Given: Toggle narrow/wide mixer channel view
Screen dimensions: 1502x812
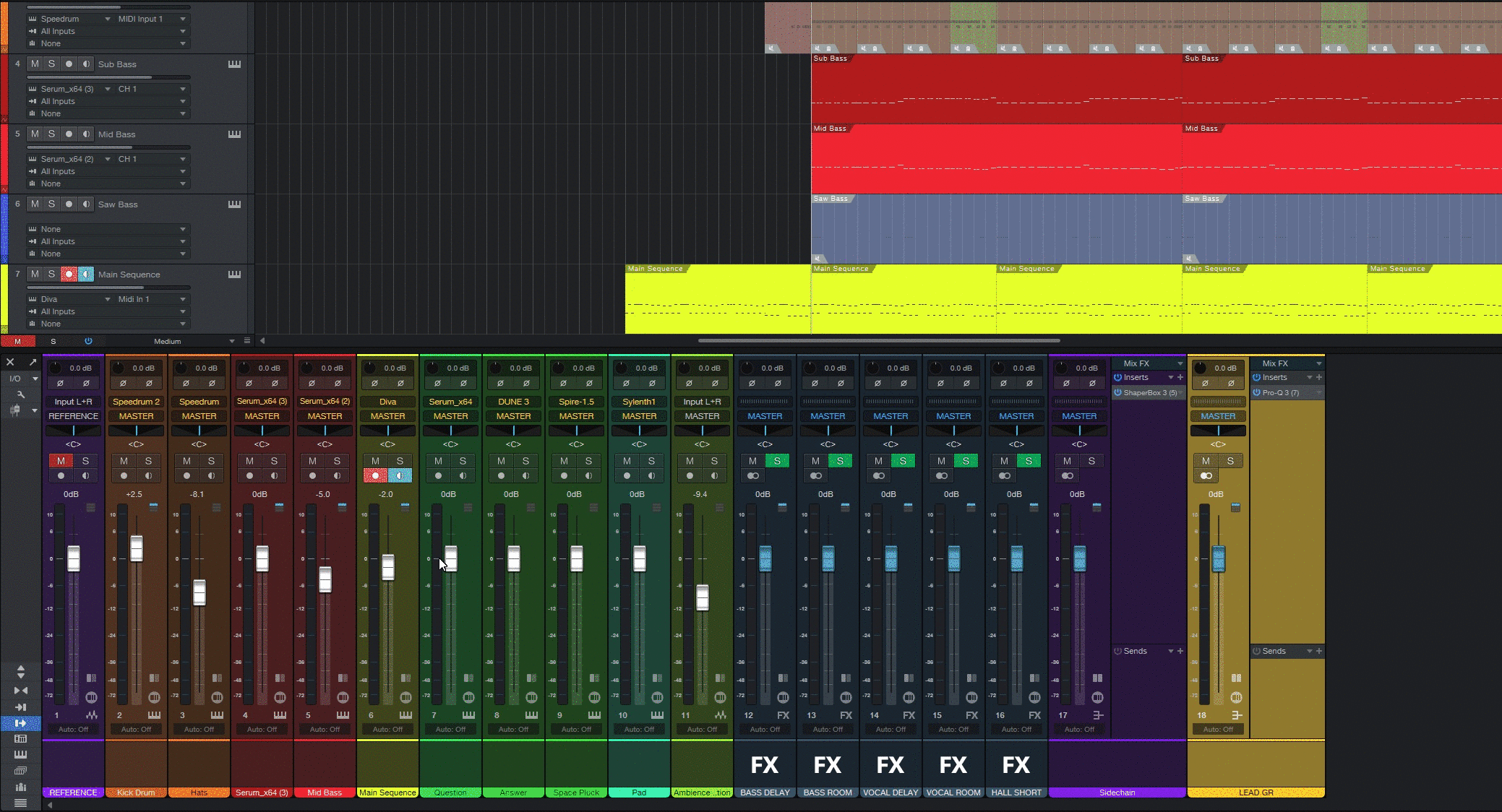Looking at the screenshot, I should pyautogui.click(x=20, y=691).
